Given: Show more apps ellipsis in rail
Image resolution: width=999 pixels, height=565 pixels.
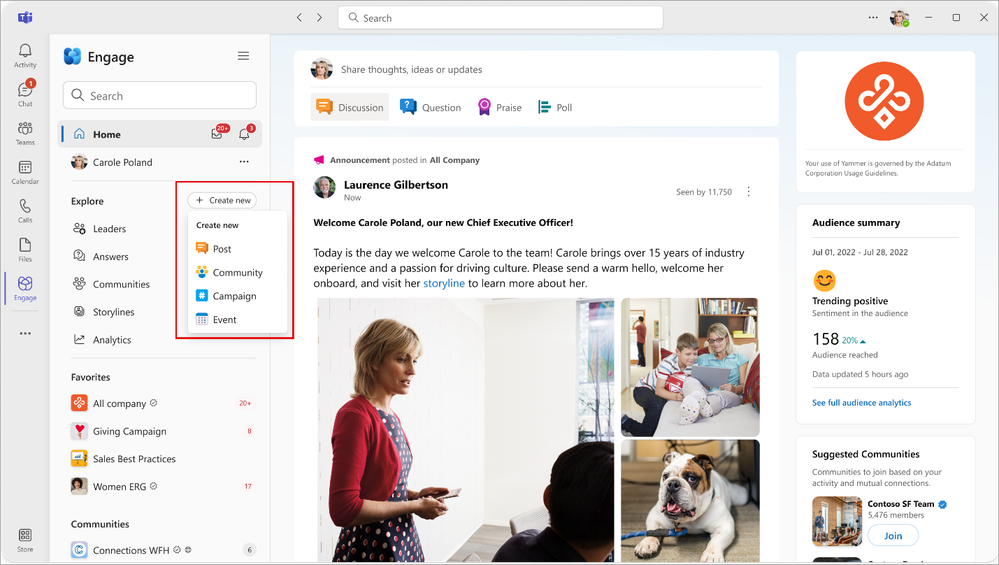Looking at the screenshot, I should tap(25, 333).
